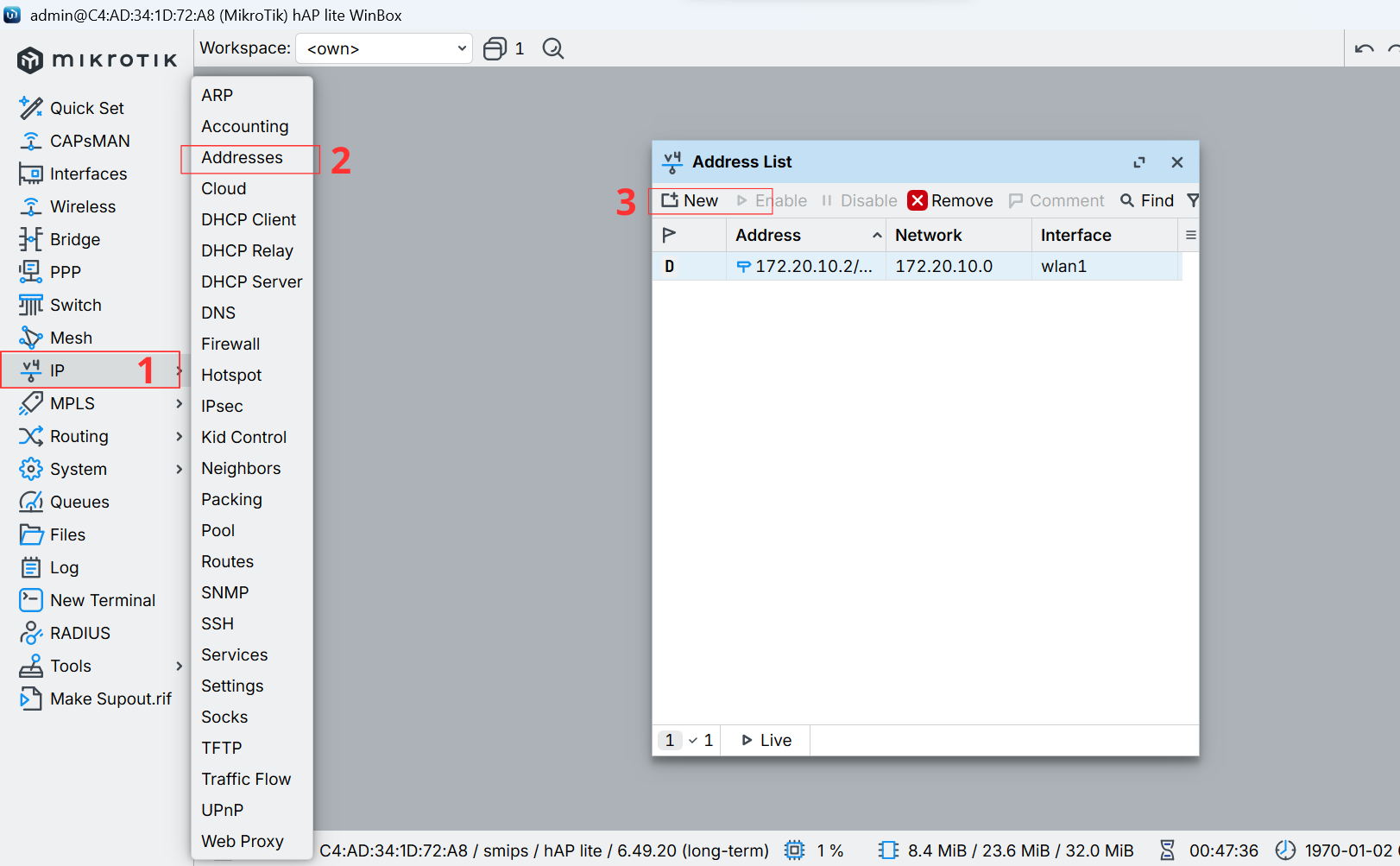Select the 172.20.10.2 address row
This screenshot has width=1400, height=866.
tap(916, 266)
